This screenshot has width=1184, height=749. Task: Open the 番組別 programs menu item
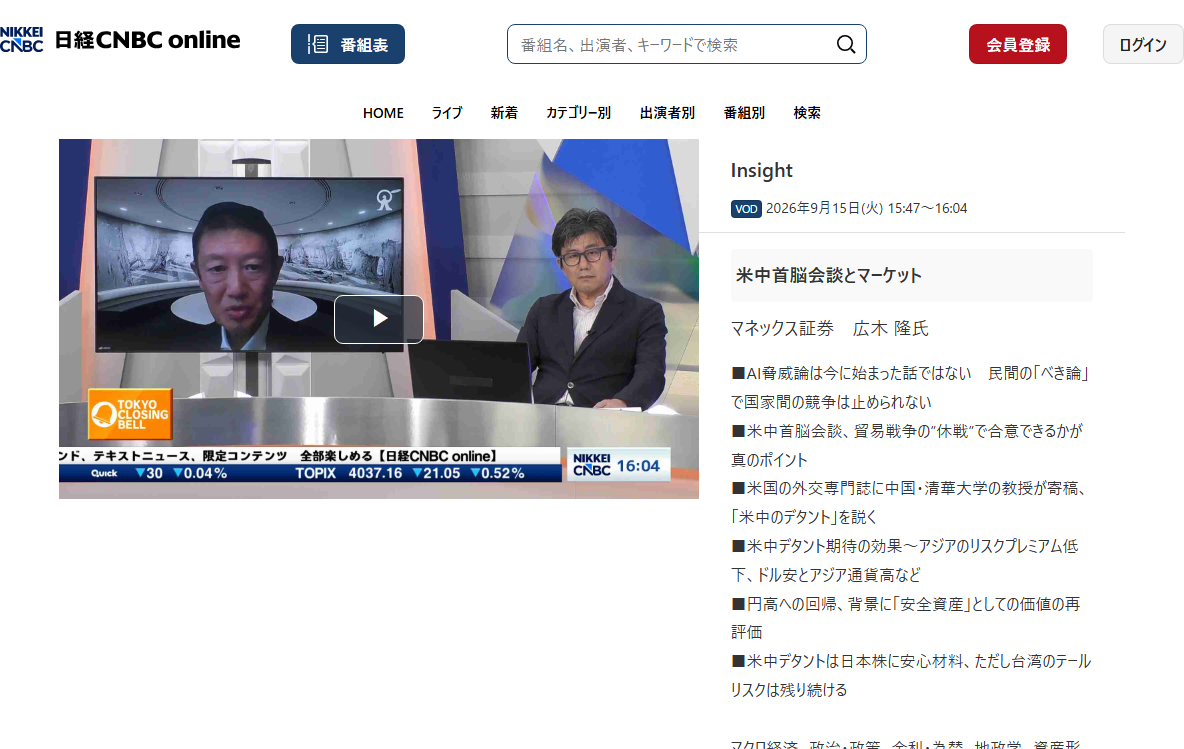point(744,113)
